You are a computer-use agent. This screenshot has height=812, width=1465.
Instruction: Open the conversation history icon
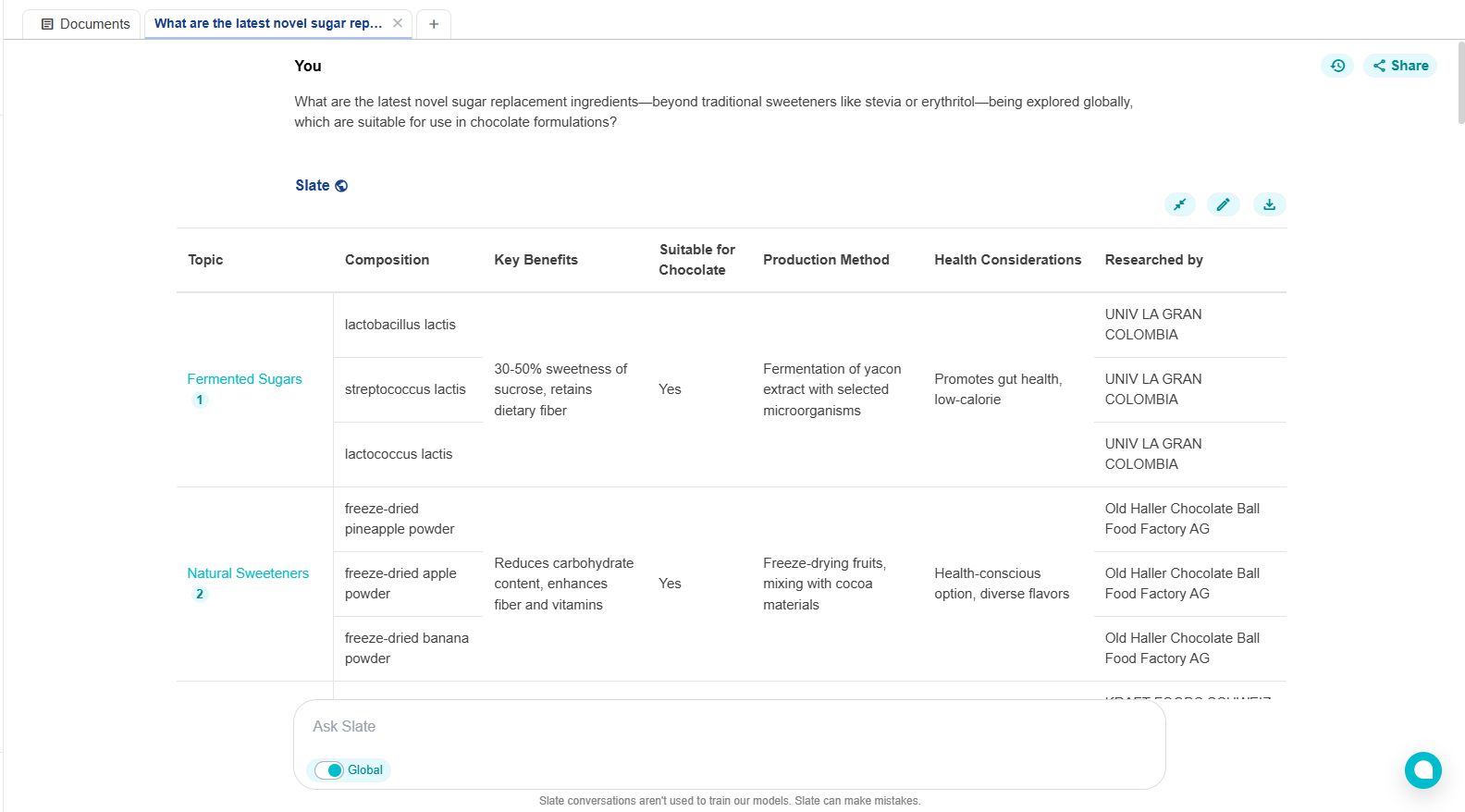[x=1337, y=66]
